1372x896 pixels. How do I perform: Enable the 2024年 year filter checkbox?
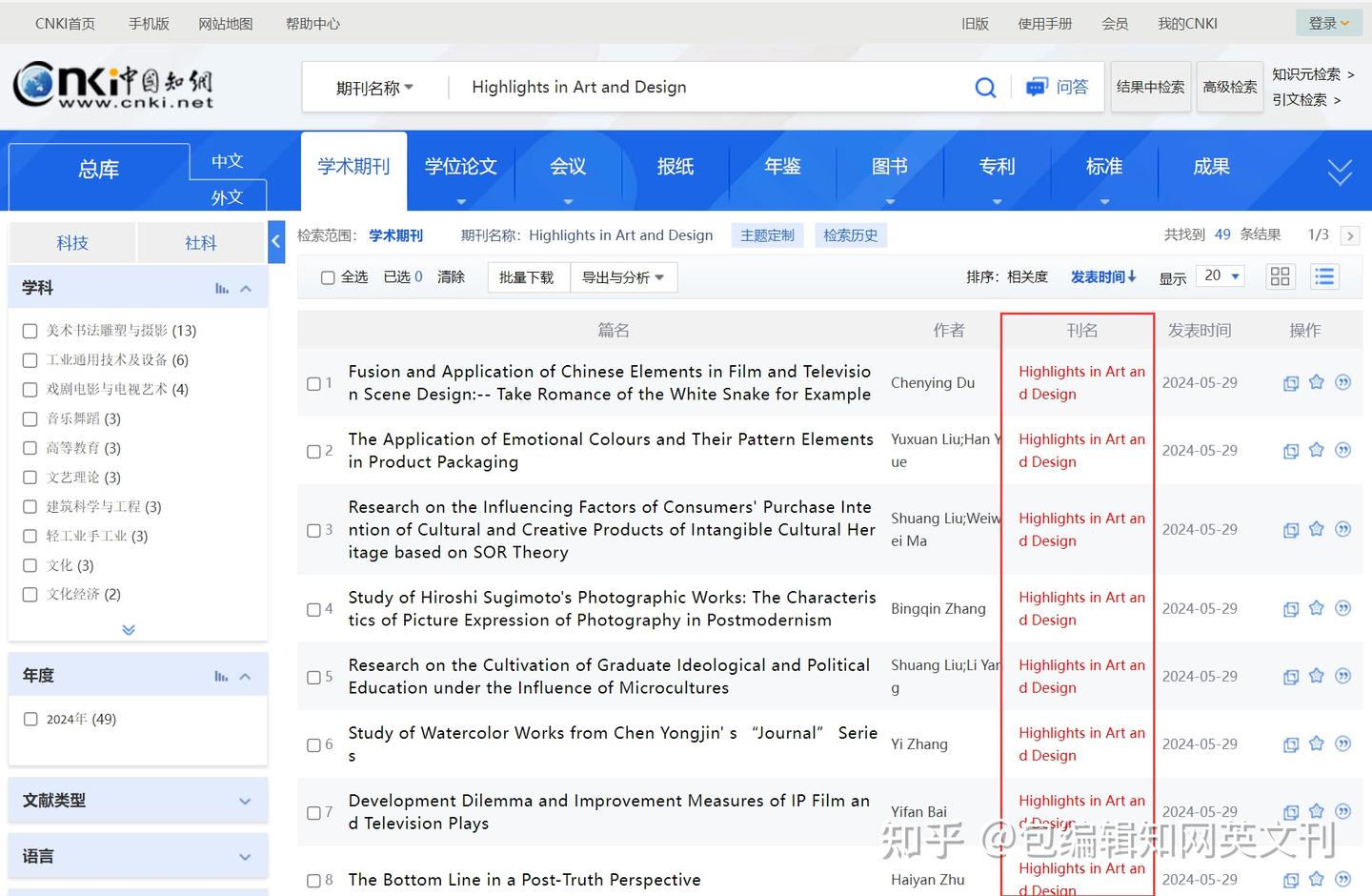[30, 720]
